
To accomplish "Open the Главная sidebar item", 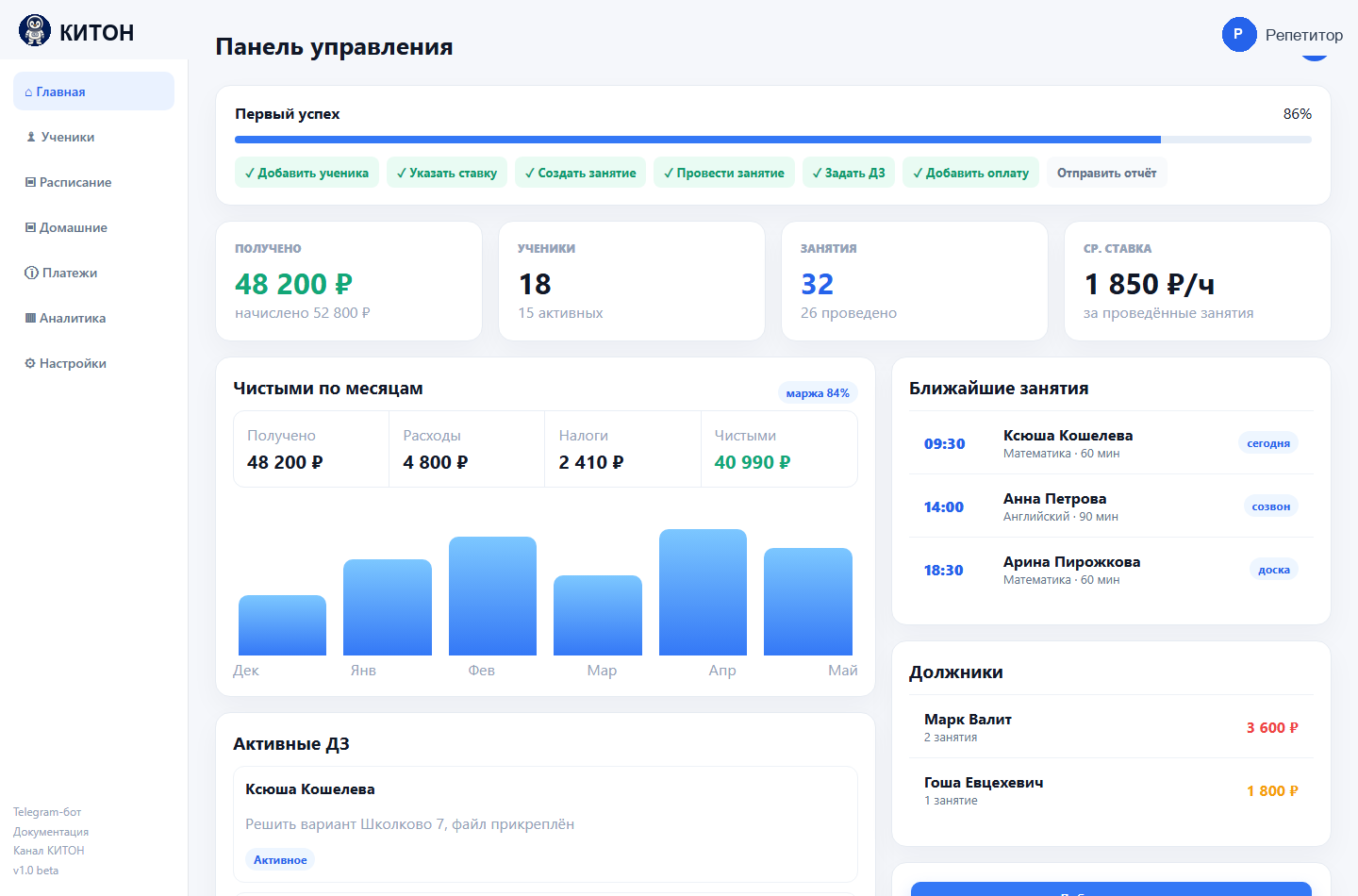I will click(93, 91).
